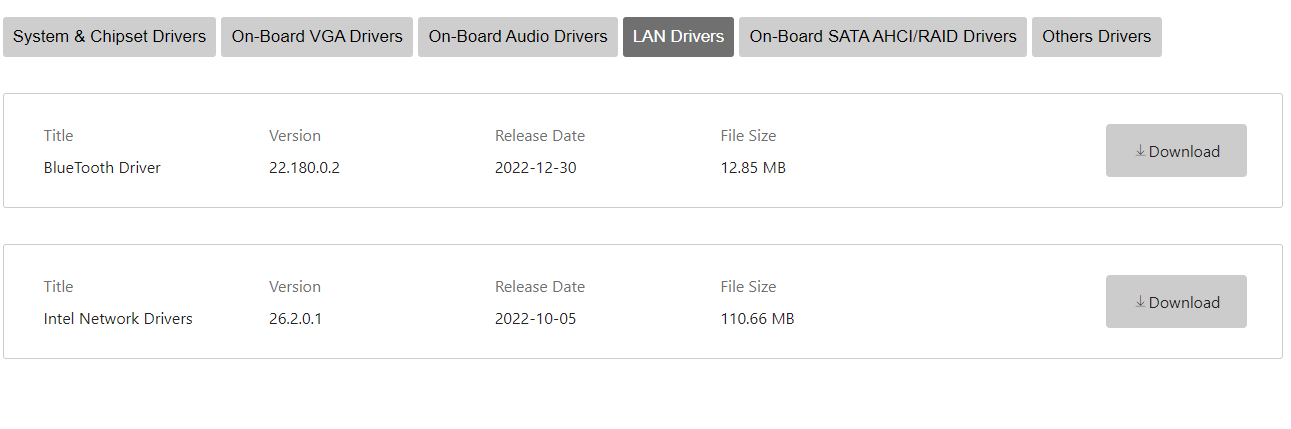
Task: Go to the Others Drivers tab
Action: pyautogui.click(x=1096, y=37)
